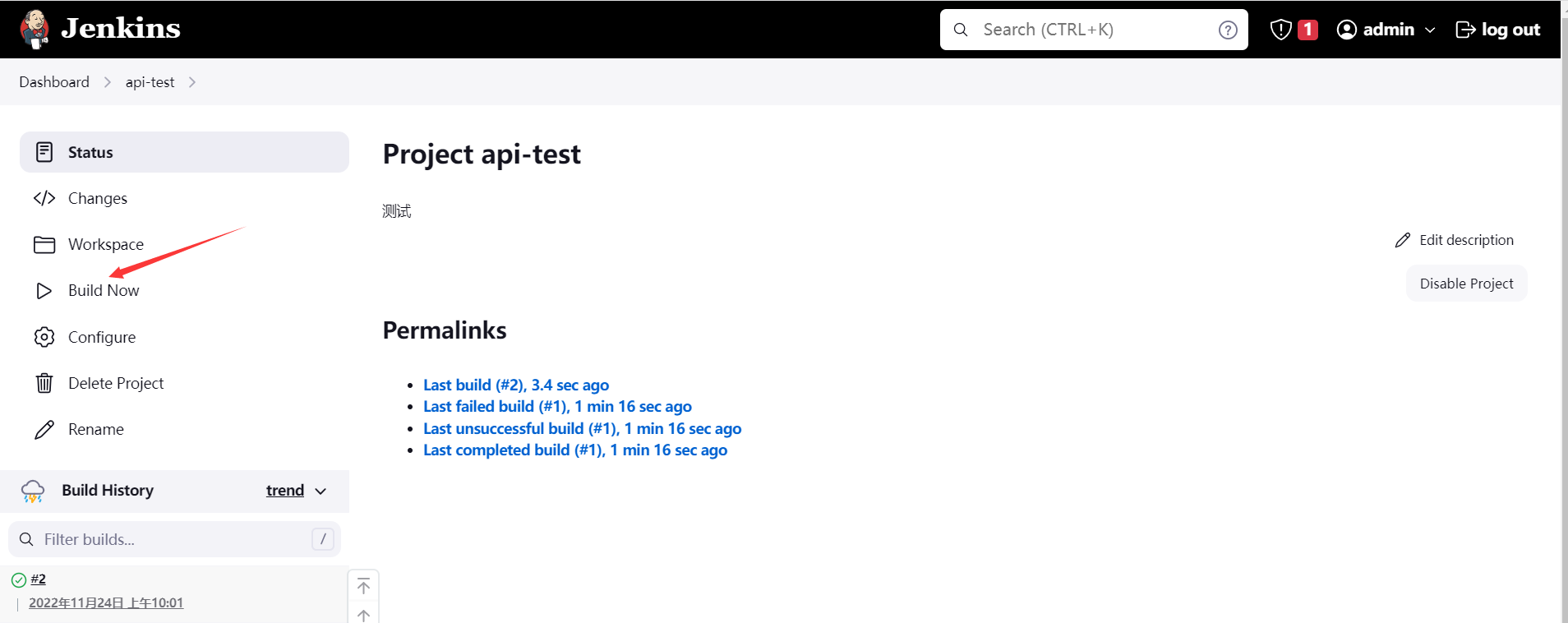This screenshot has height=623, width=1568.
Task: Open build #2 link in history
Action: pyautogui.click(x=38, y=579)
